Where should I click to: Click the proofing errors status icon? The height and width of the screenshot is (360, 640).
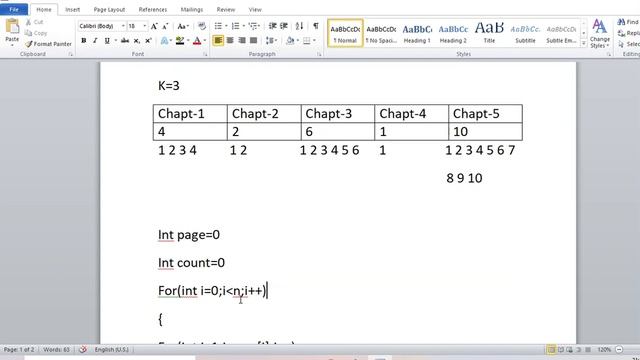click(x=83, y=350)
